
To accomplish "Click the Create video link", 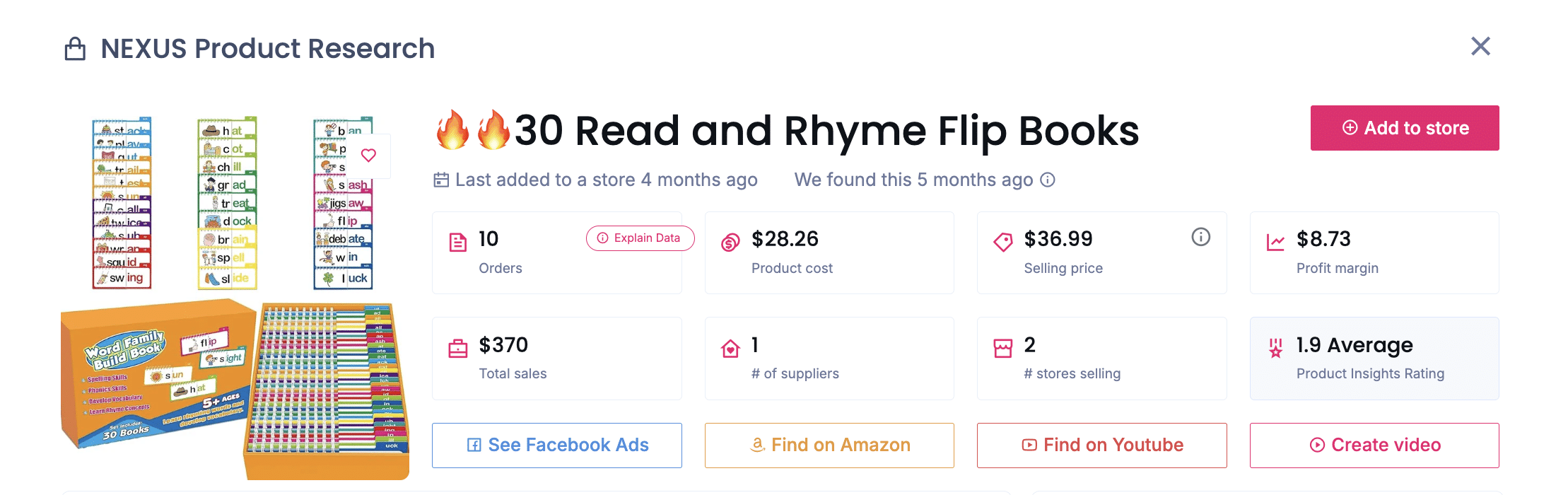I will click(x=1374, y=445).
